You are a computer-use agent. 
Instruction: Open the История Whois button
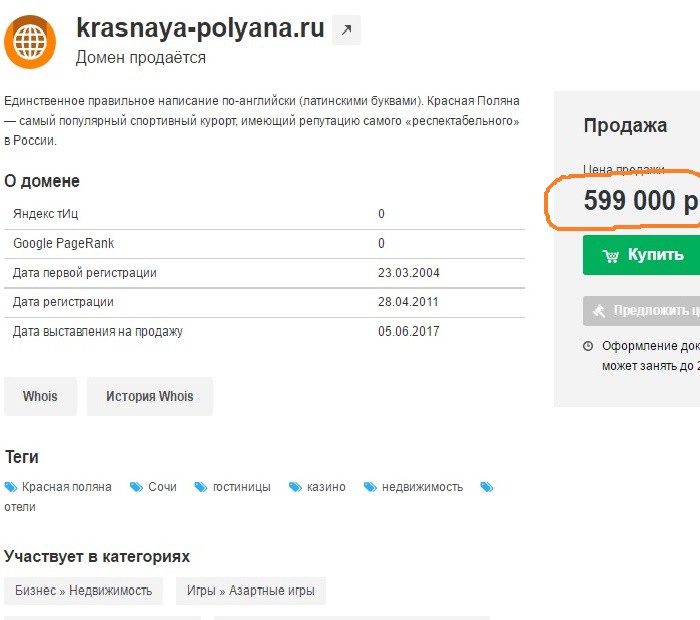coord(150,396)
